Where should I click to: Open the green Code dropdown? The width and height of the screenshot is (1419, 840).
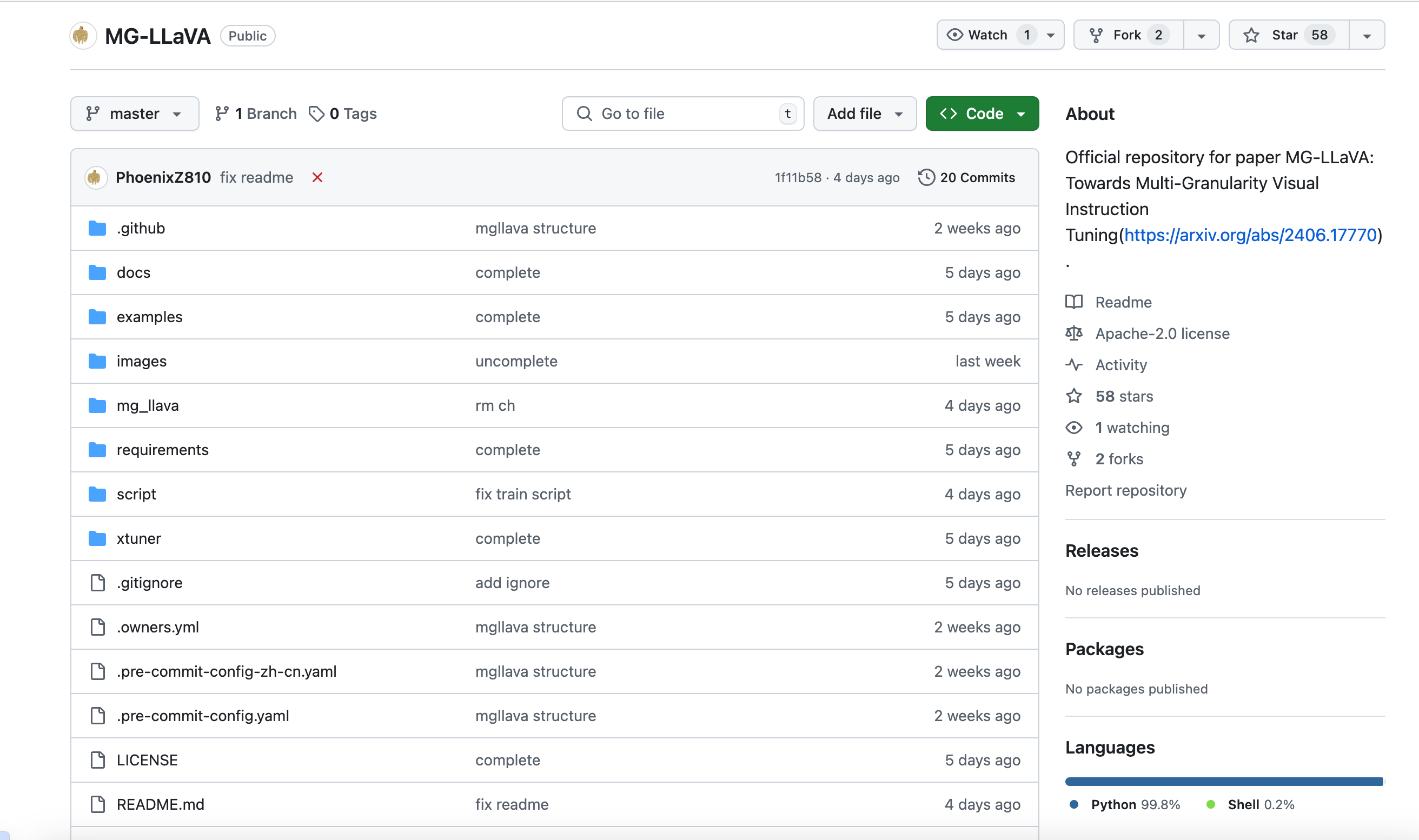(982, 114)
